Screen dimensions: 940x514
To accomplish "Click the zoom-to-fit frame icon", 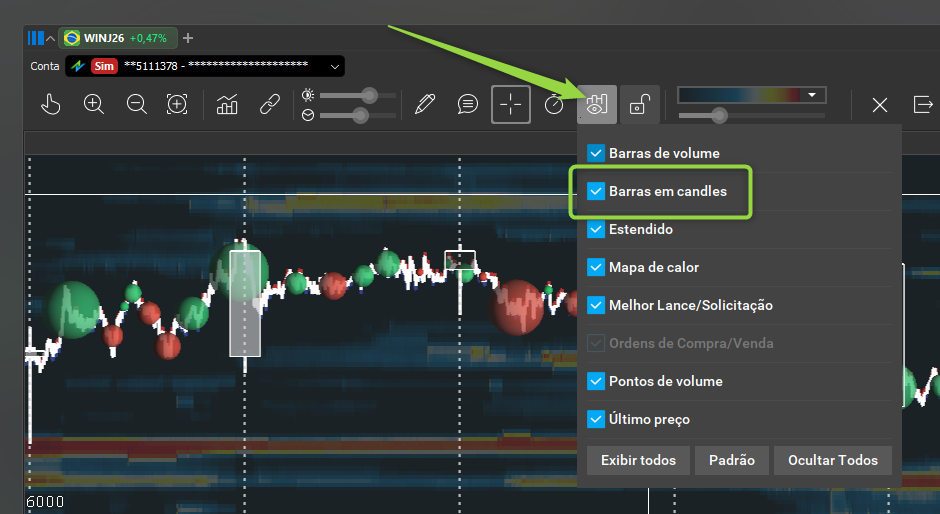I will [177, 104].
